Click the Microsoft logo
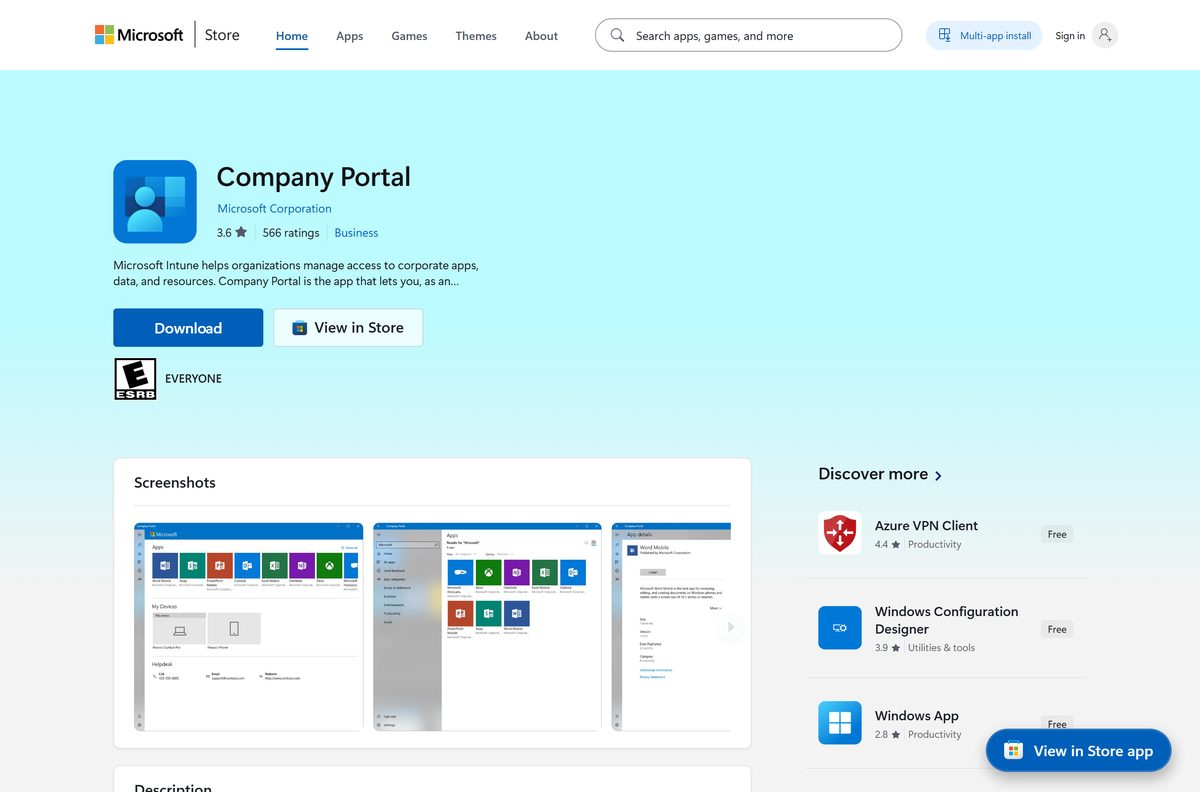Image resolution: width=1200 pixels, height=792 pixels. (139, 35)
